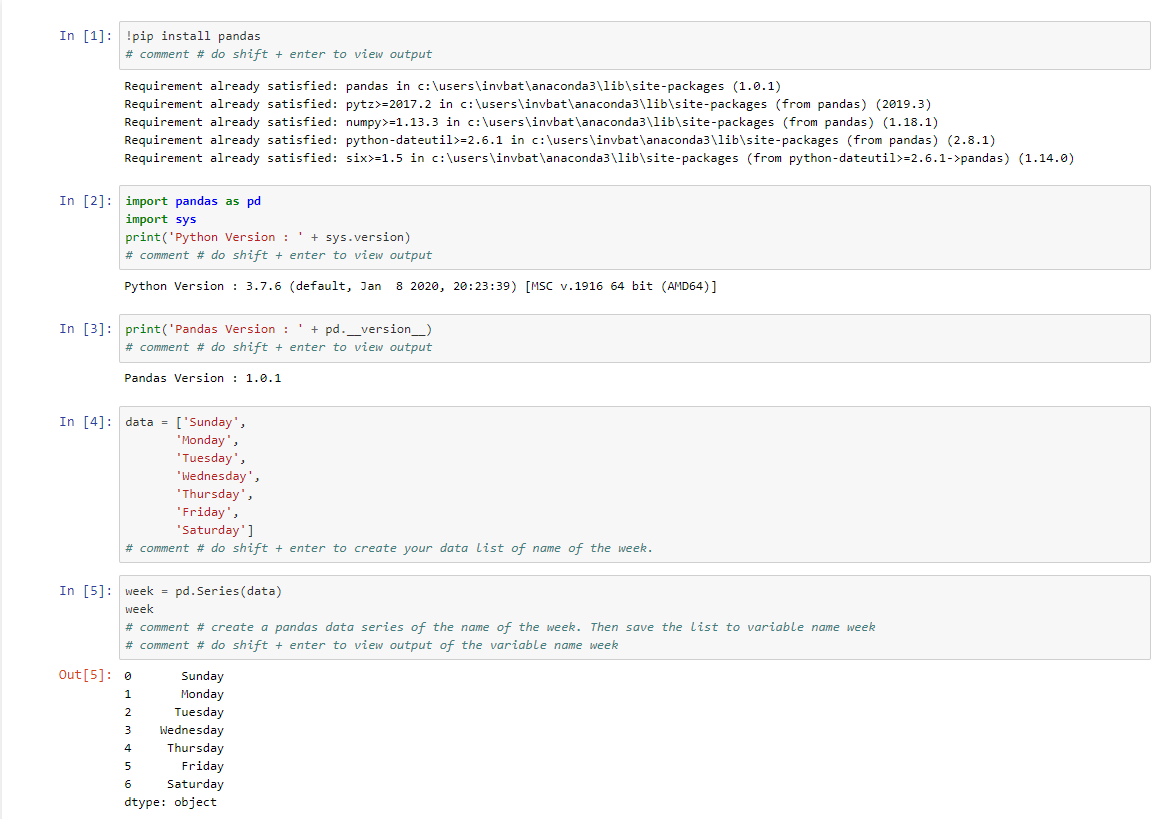The height and width of the screenshot is (819, 1170).
Task: Click the comment about creating data list
Action: [x=389, y=548]
